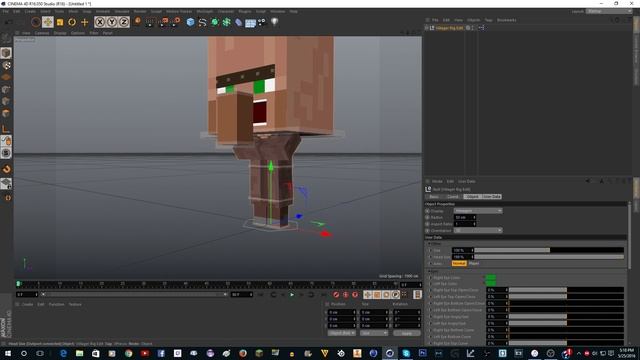Switch to Polygons mode in left palette
This screenshot has height=360, width=640.
(x=6, y=113)
